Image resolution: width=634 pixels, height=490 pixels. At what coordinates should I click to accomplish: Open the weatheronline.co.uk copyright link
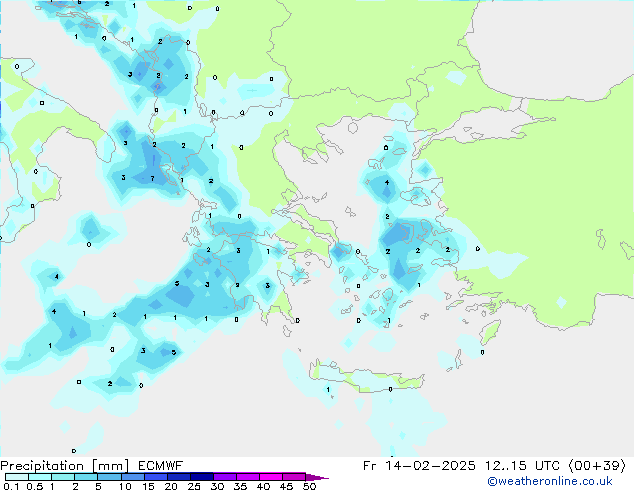point(550,481)
